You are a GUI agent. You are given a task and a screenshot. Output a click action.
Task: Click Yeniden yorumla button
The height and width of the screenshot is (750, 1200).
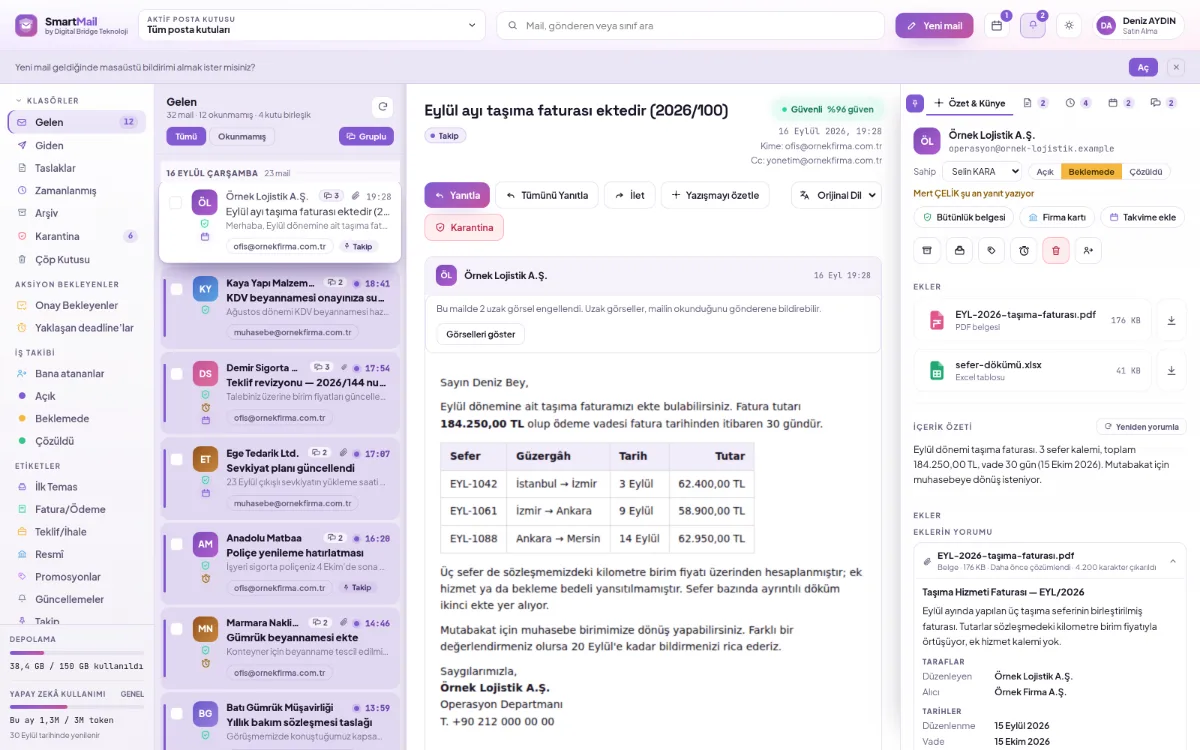(x=1141, y=427)
